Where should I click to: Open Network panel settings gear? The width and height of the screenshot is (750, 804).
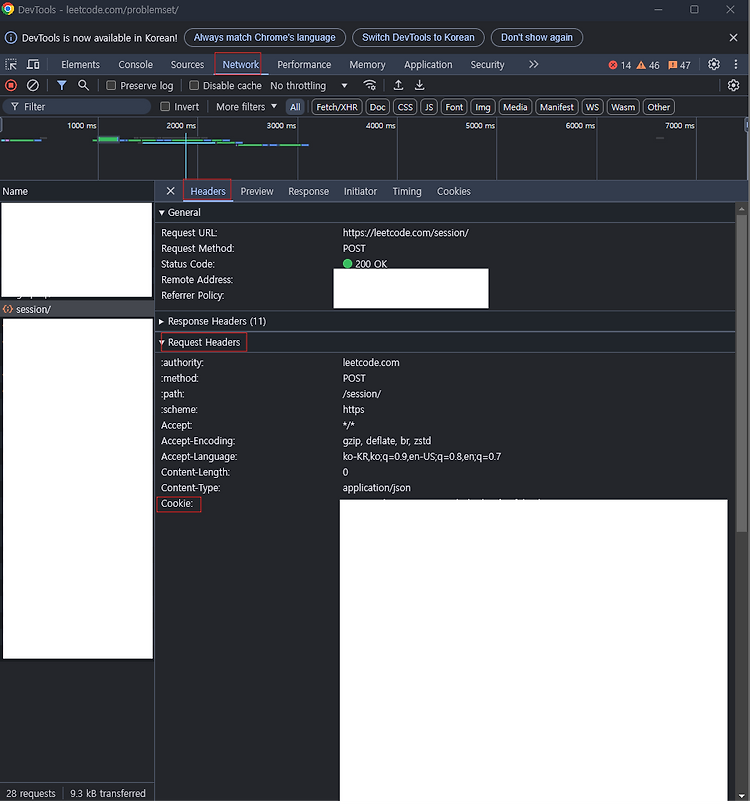tap(734, 86)
